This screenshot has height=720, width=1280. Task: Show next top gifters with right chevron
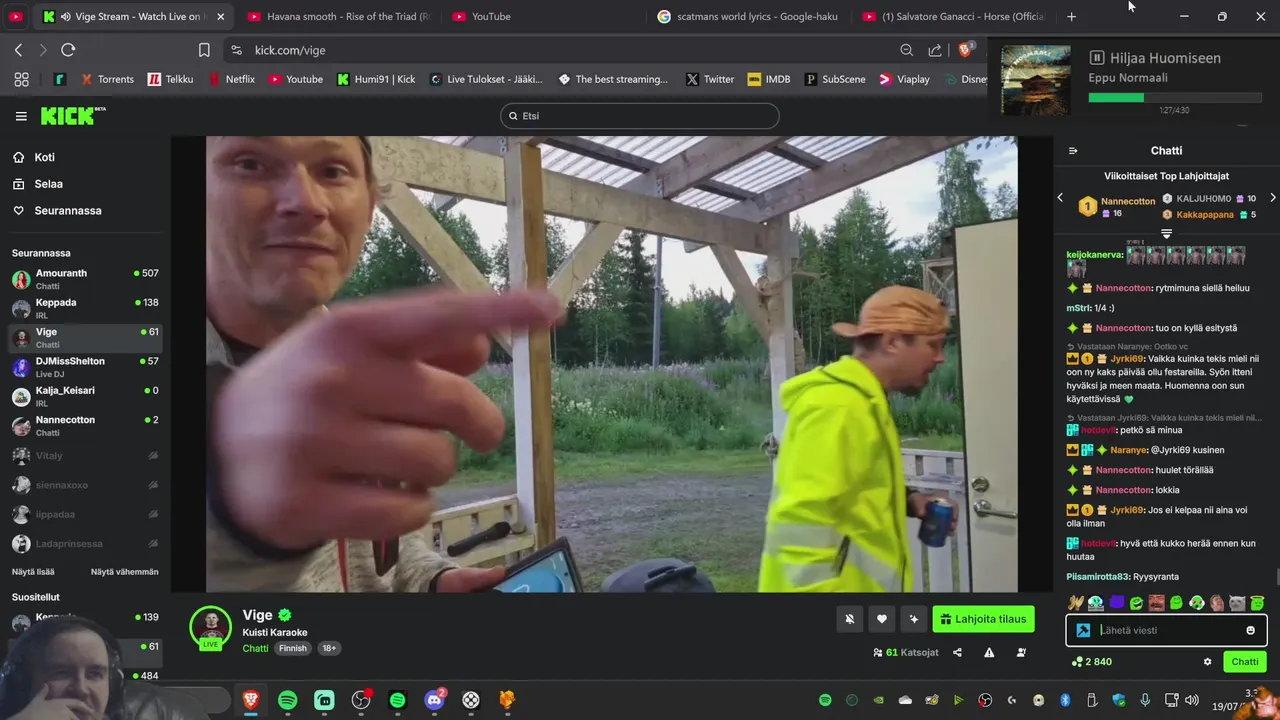(1272, 198)
